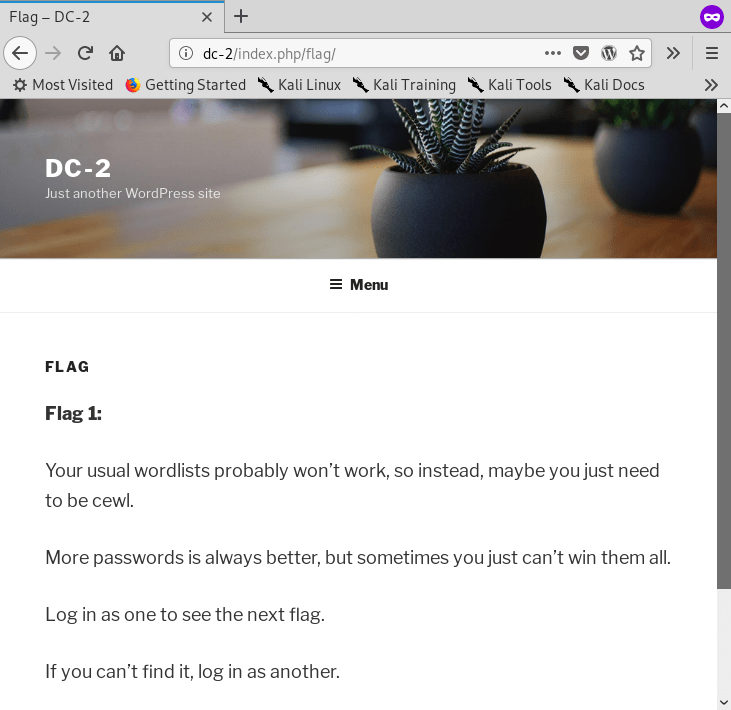Open page actions three-dot menu

[x=552, y=53]
